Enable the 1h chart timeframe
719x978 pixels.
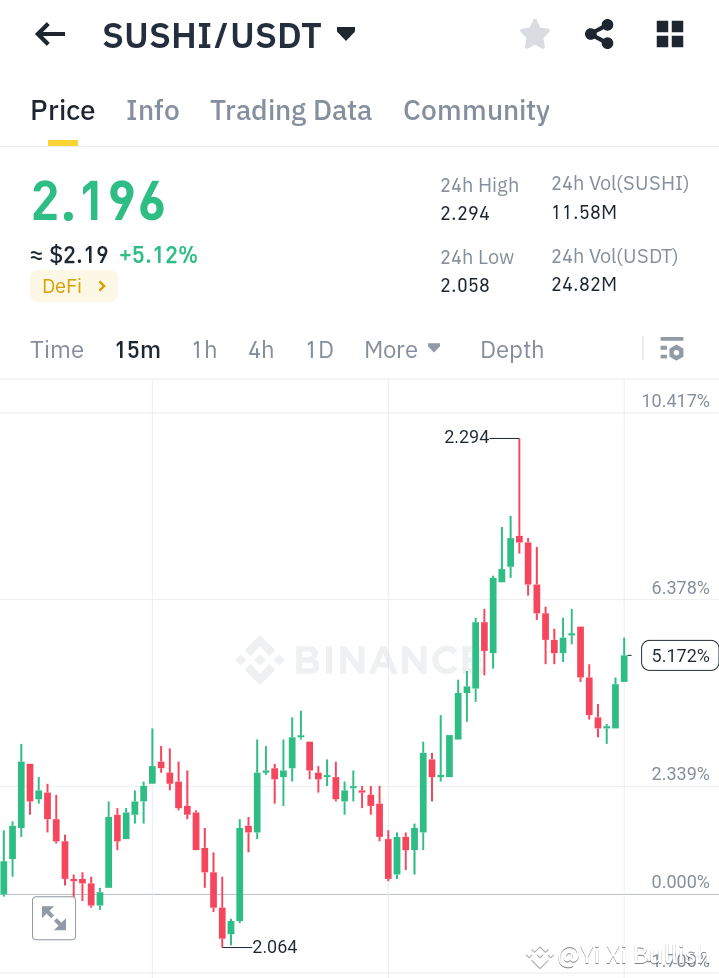tap(204, 349)
